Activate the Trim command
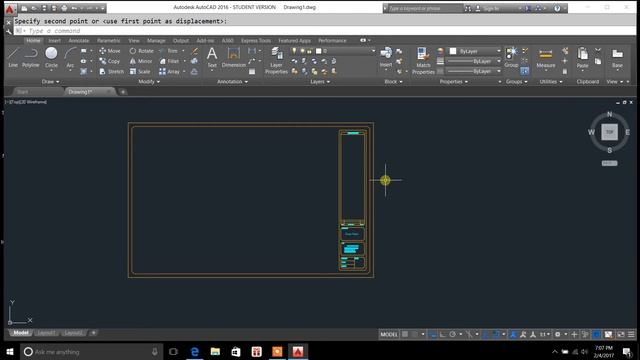Viewport: 640px width, 360px height. tap(169, 51)
